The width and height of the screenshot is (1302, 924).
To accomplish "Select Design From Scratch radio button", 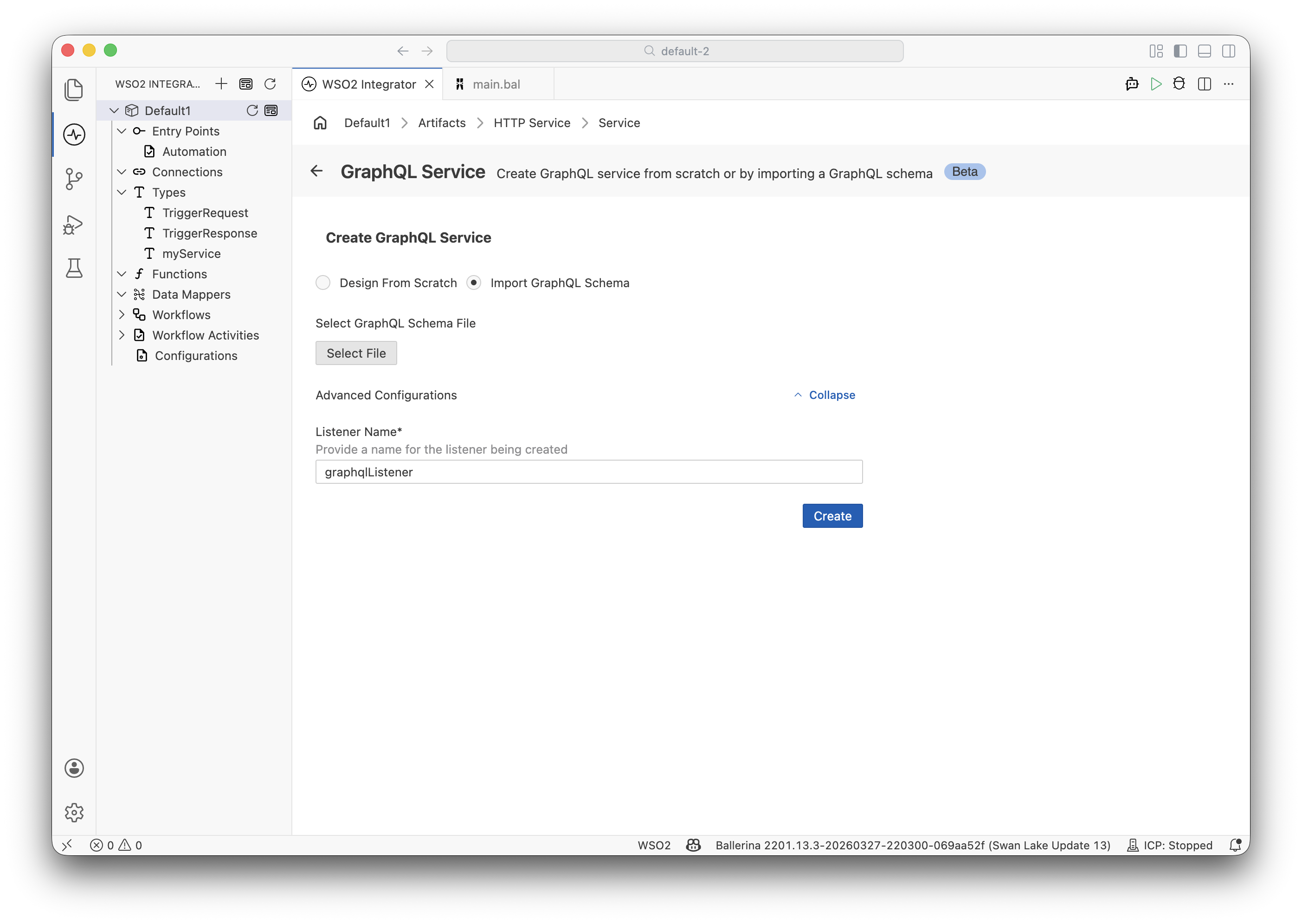I will tap(322, 283).
